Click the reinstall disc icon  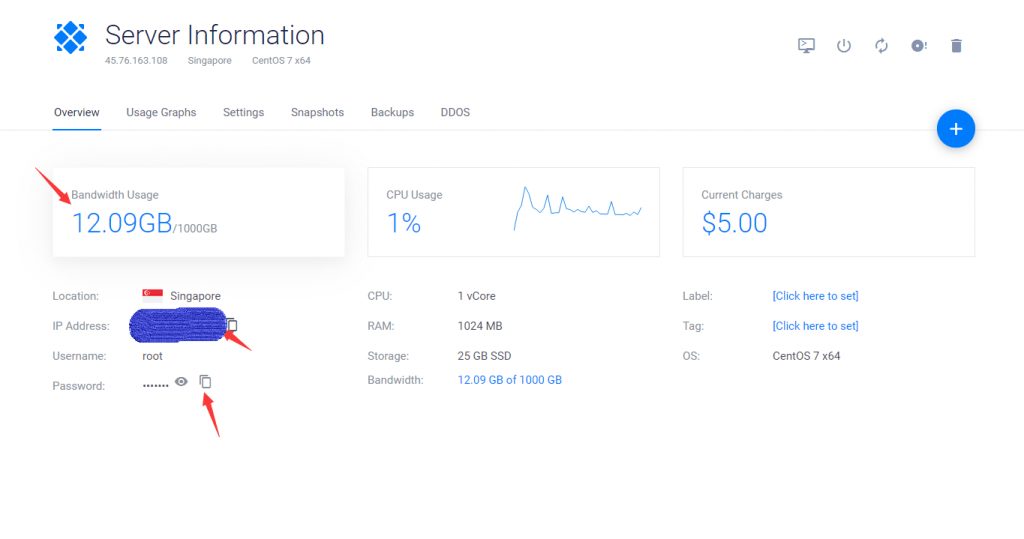919,46
